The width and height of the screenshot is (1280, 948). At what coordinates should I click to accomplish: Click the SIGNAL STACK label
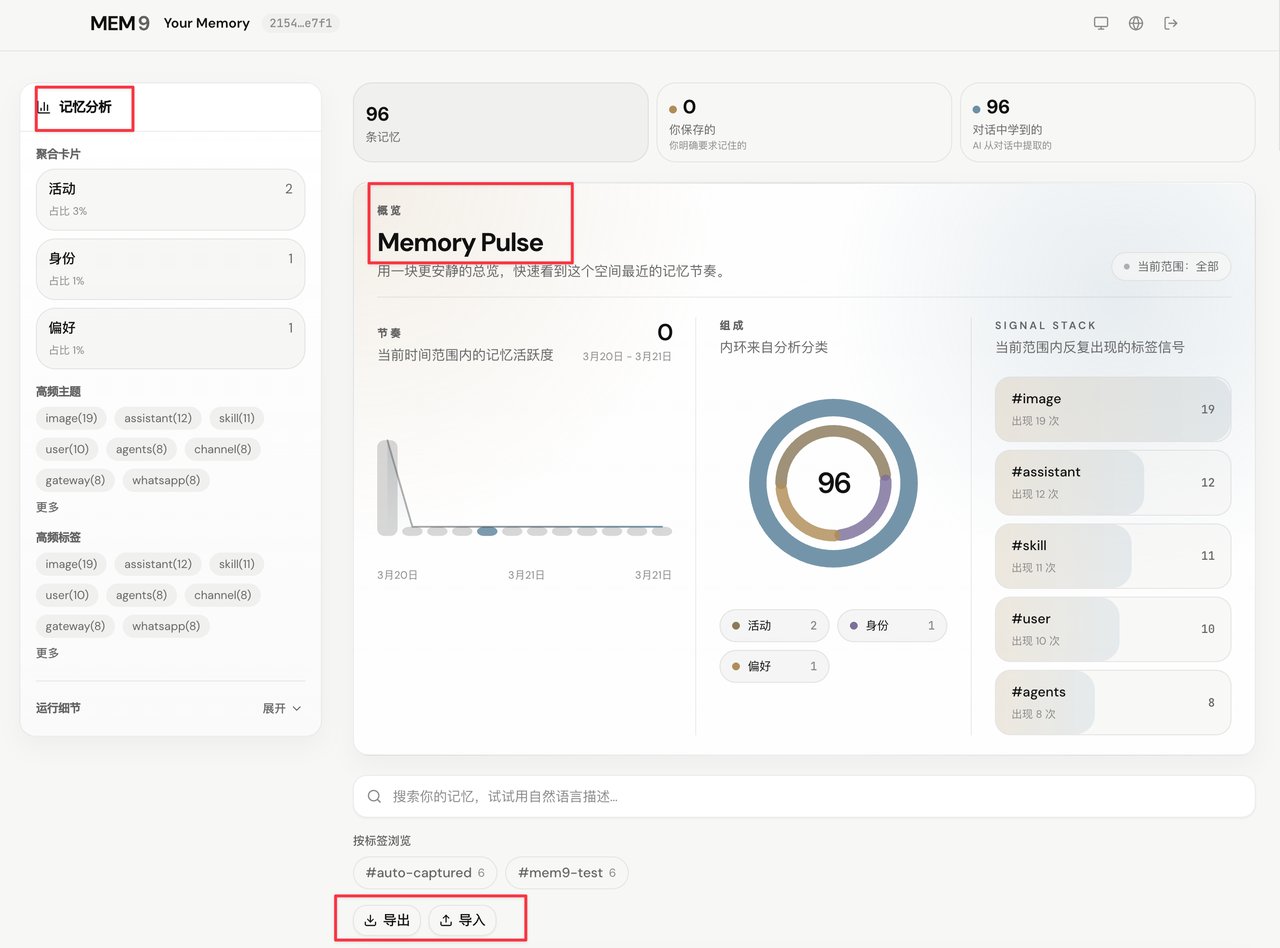pos(1045,326)
